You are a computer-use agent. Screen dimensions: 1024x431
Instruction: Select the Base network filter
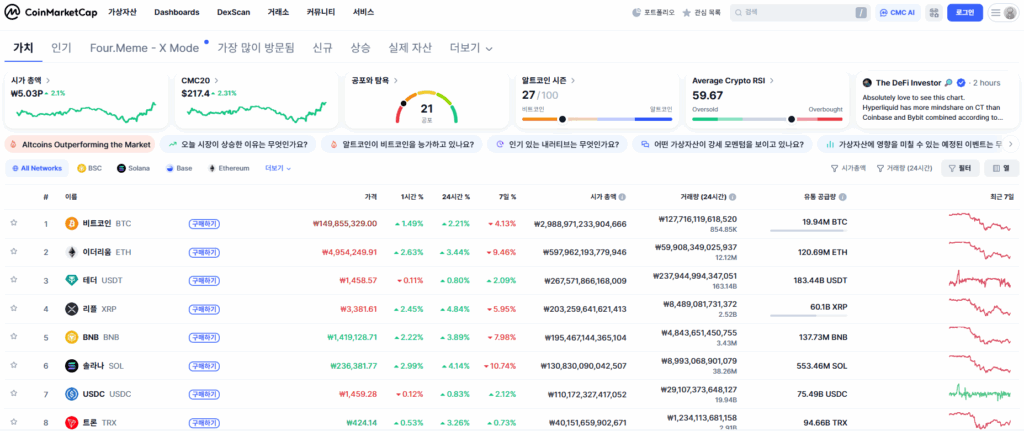(179, 168)
